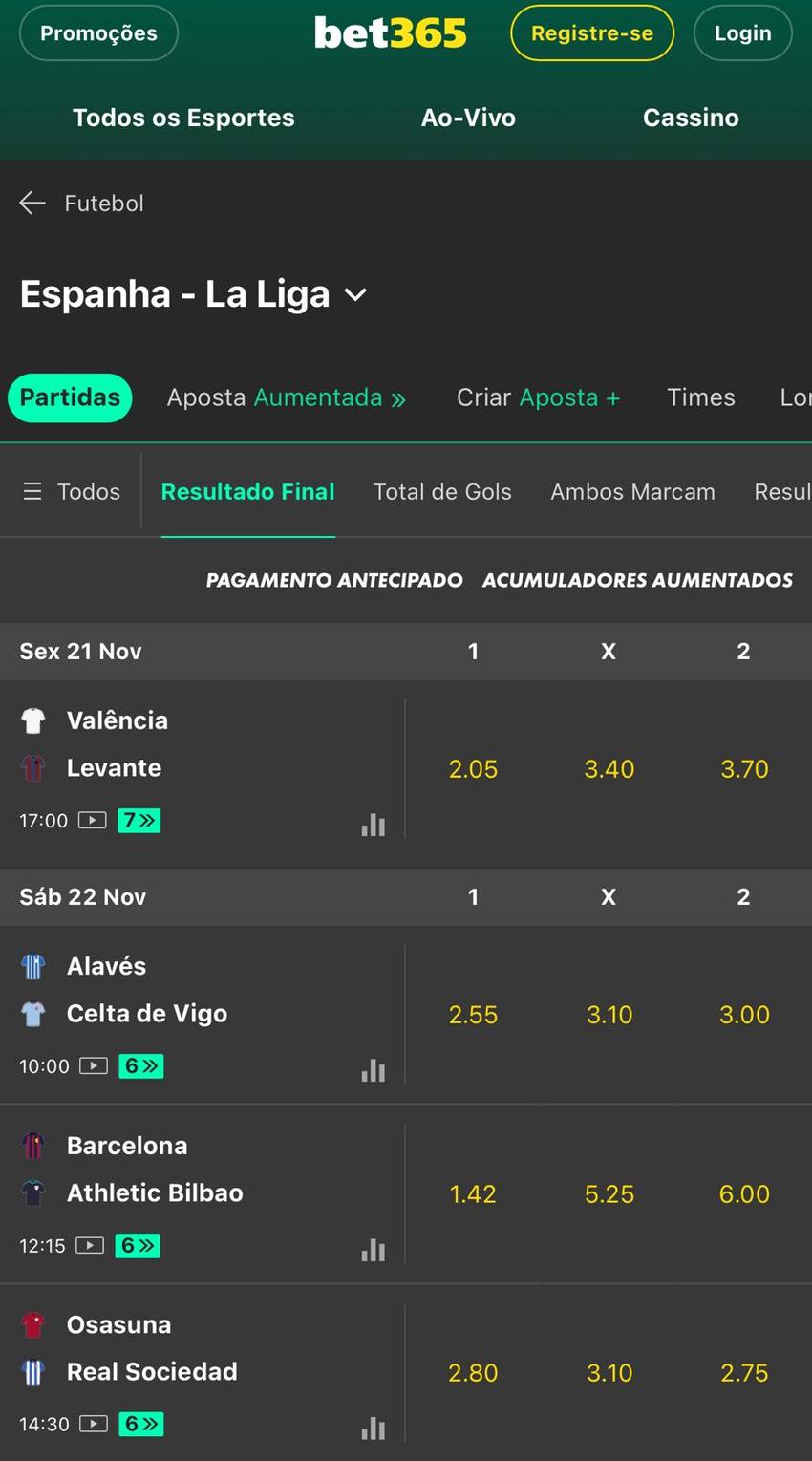Select the 1.42 odds for Barcelona win
Image resolution: width=812 pixels, height=1461 pixels.
tap(472, 1193)
